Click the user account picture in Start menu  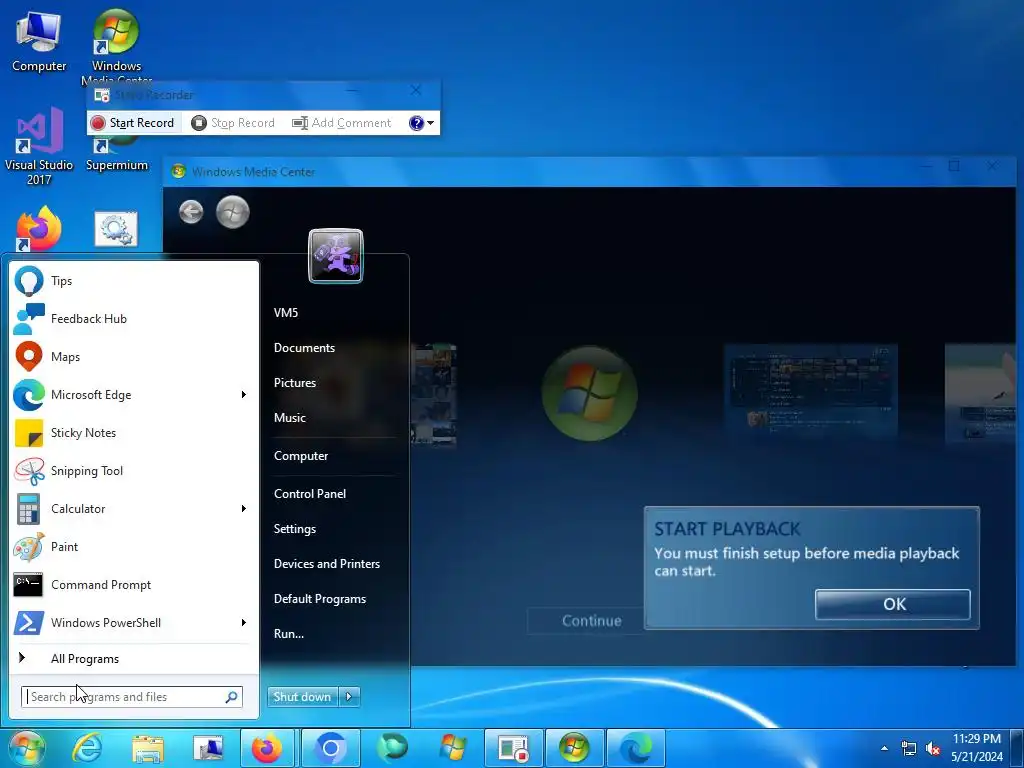(336, 256)
